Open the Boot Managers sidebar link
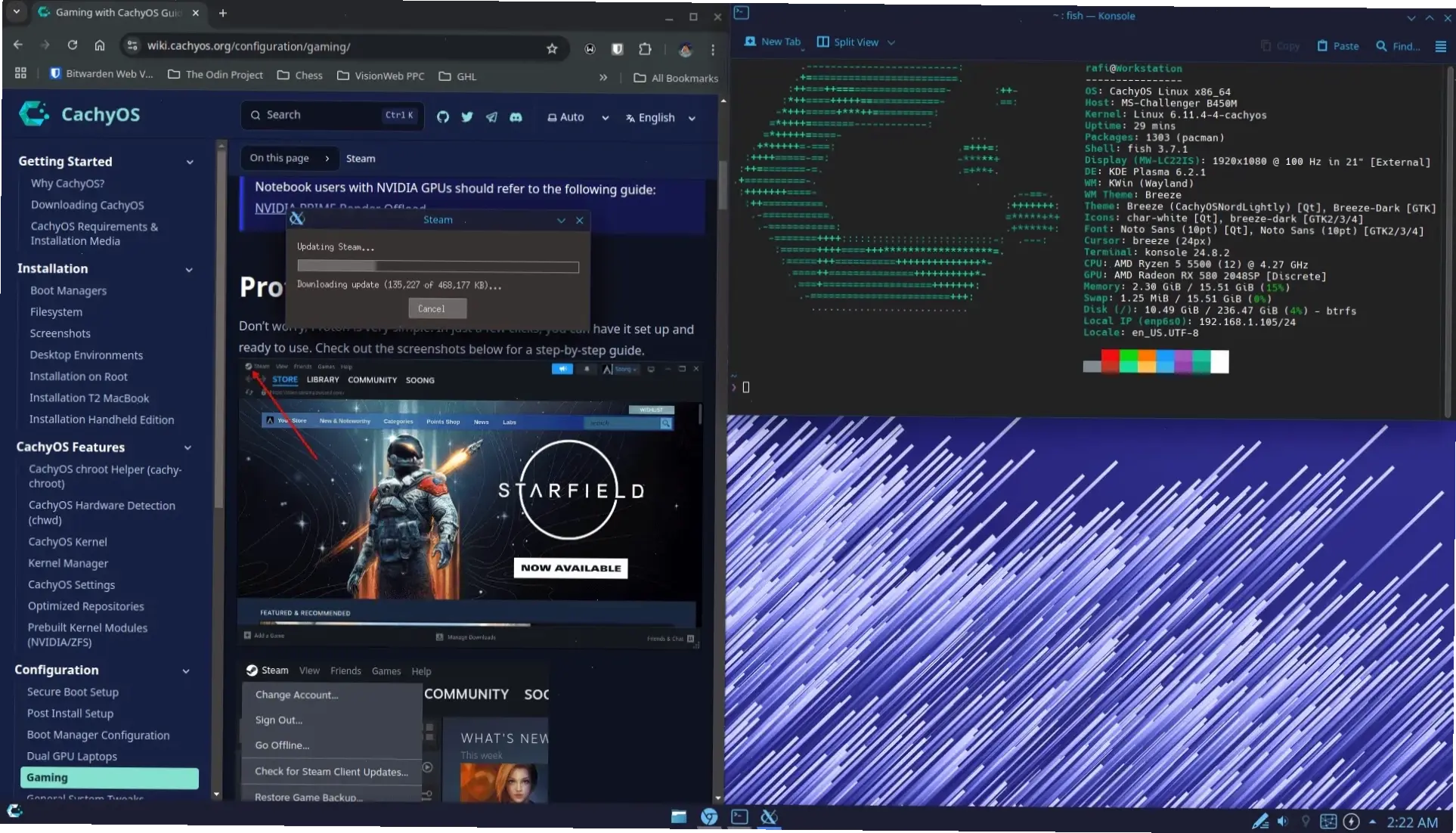Screen dimensions: 1456x833 (68, 290)
